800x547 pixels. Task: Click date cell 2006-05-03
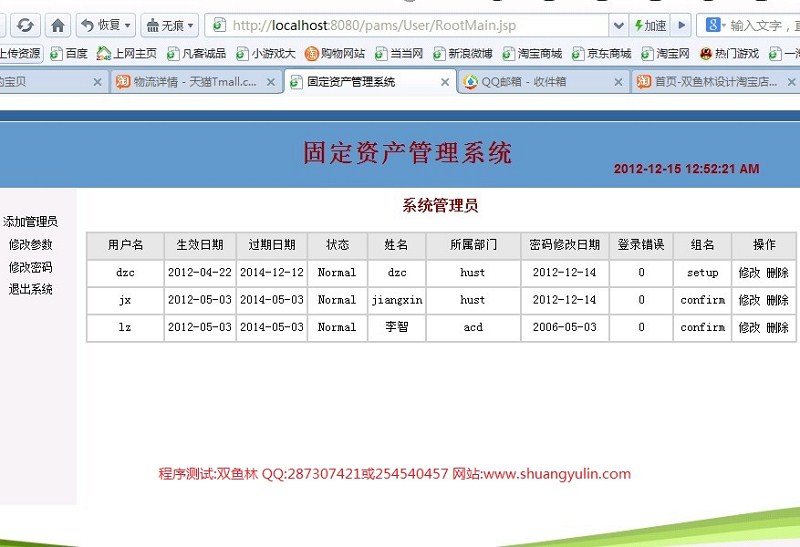click(x=565, y=327)
